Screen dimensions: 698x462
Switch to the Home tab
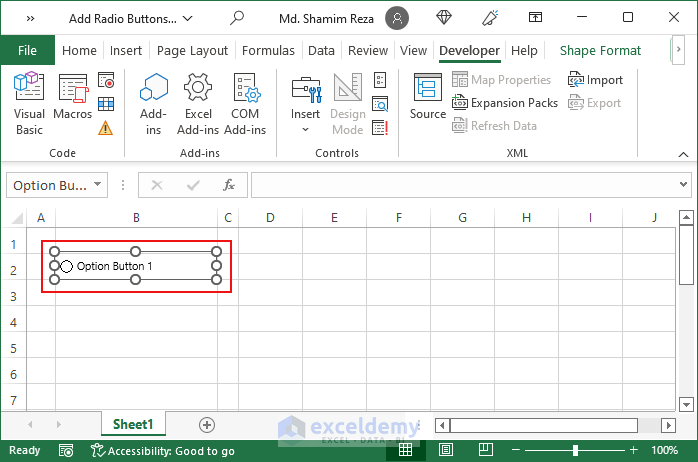pos(79,50)
